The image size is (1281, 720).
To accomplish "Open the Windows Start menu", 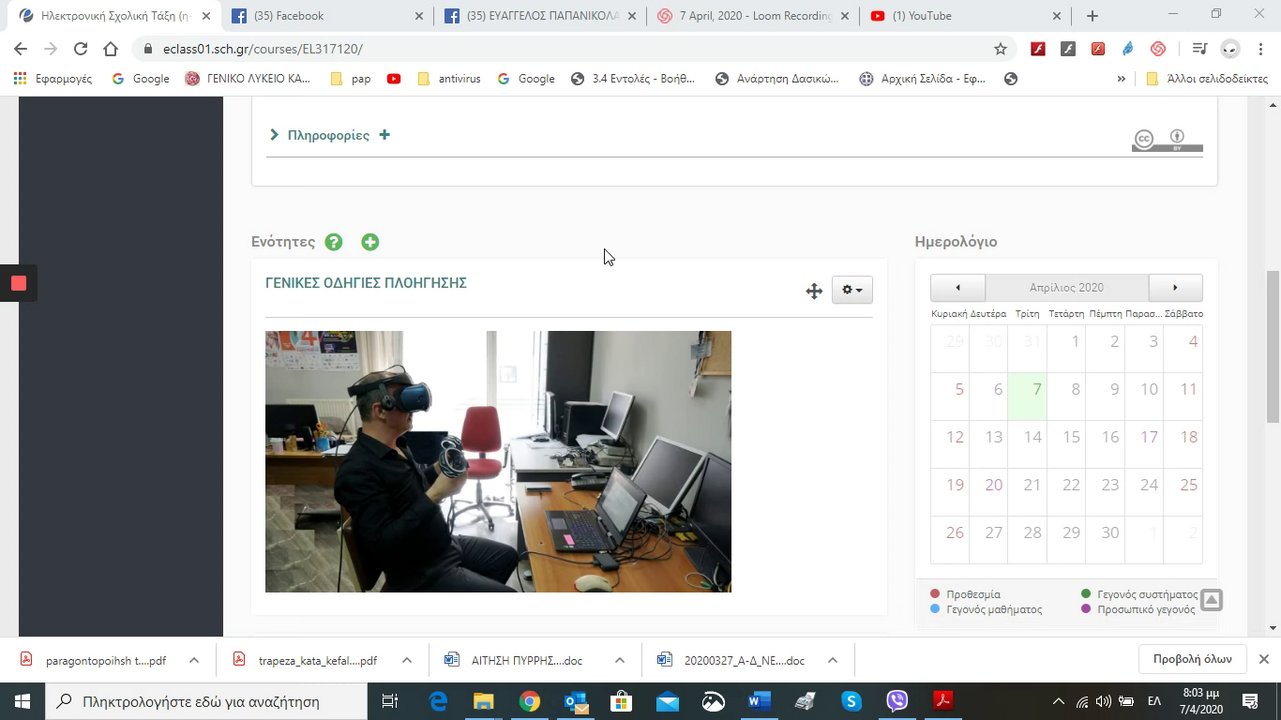I will (22, 701).
